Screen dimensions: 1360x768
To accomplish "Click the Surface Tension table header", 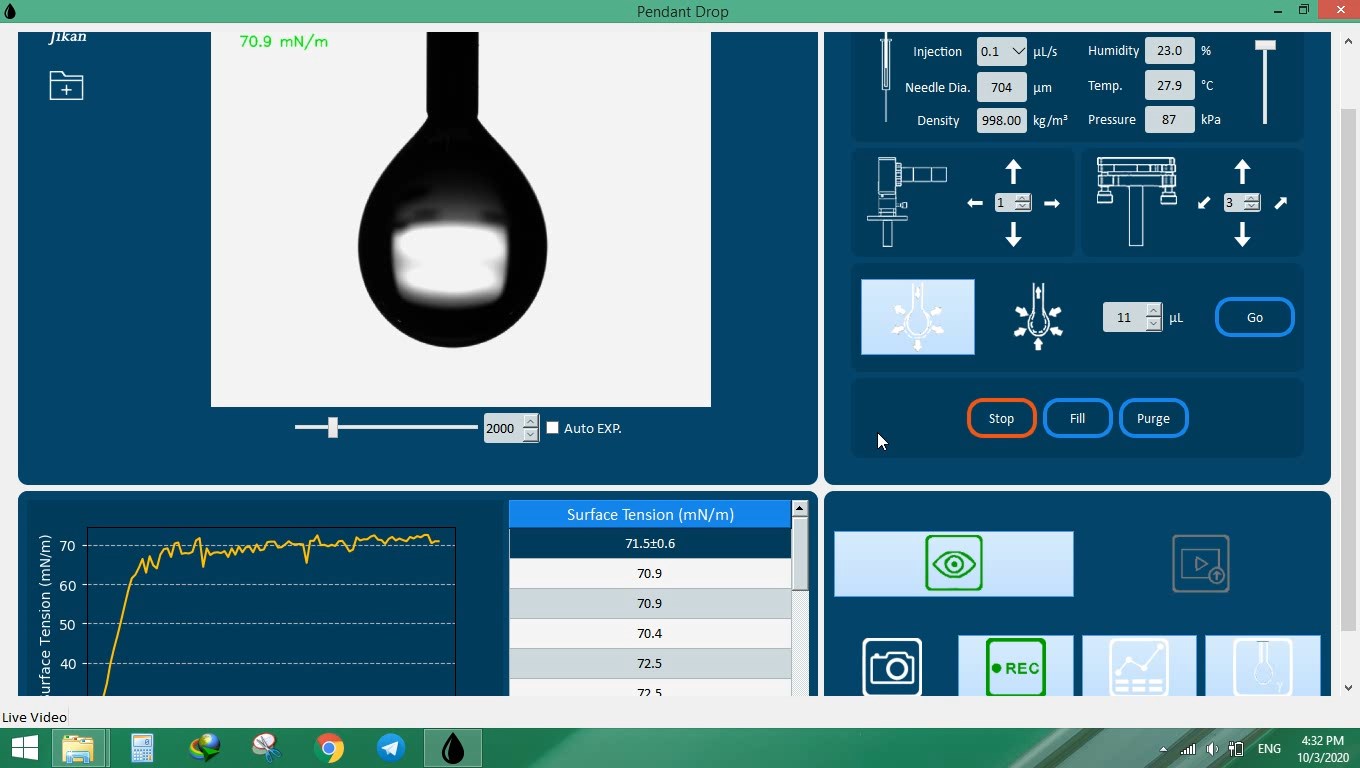I will pos(650,514).
